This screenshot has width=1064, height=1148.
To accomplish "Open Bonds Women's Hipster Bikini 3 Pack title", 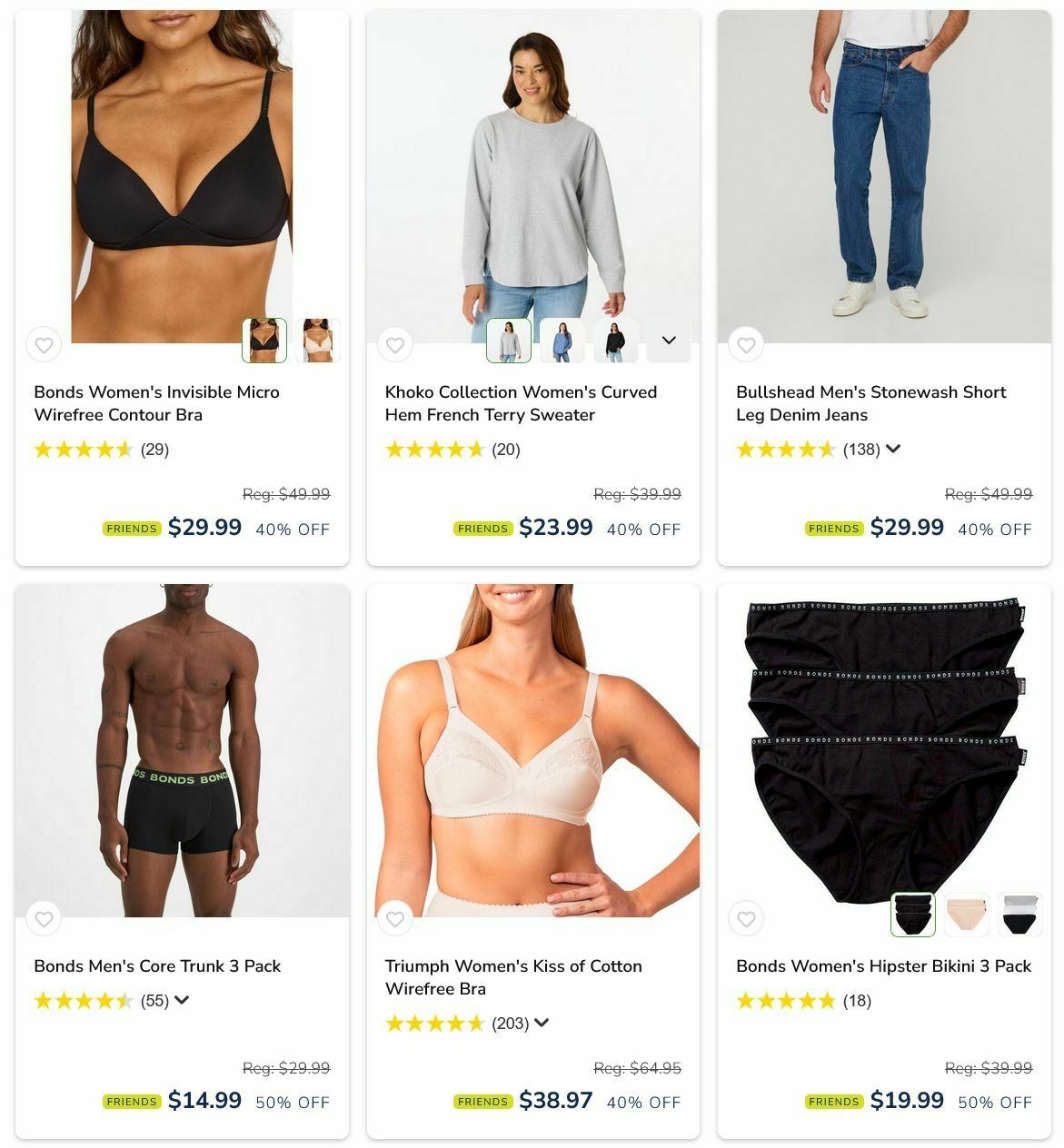I will coord(883,965).
